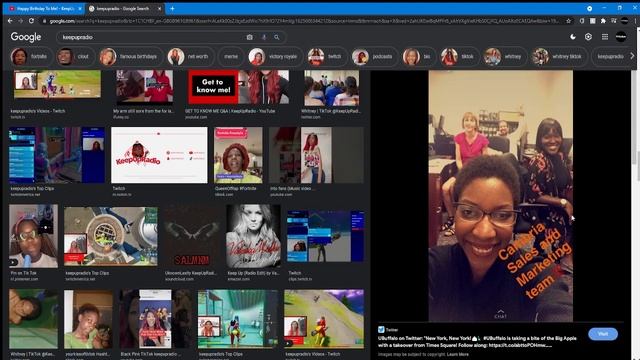Viewport: 640px width, 360px height.
Task: Click the 'GET TO KNOW ME Q&A' caption
Action: click(x=230, y=111)
